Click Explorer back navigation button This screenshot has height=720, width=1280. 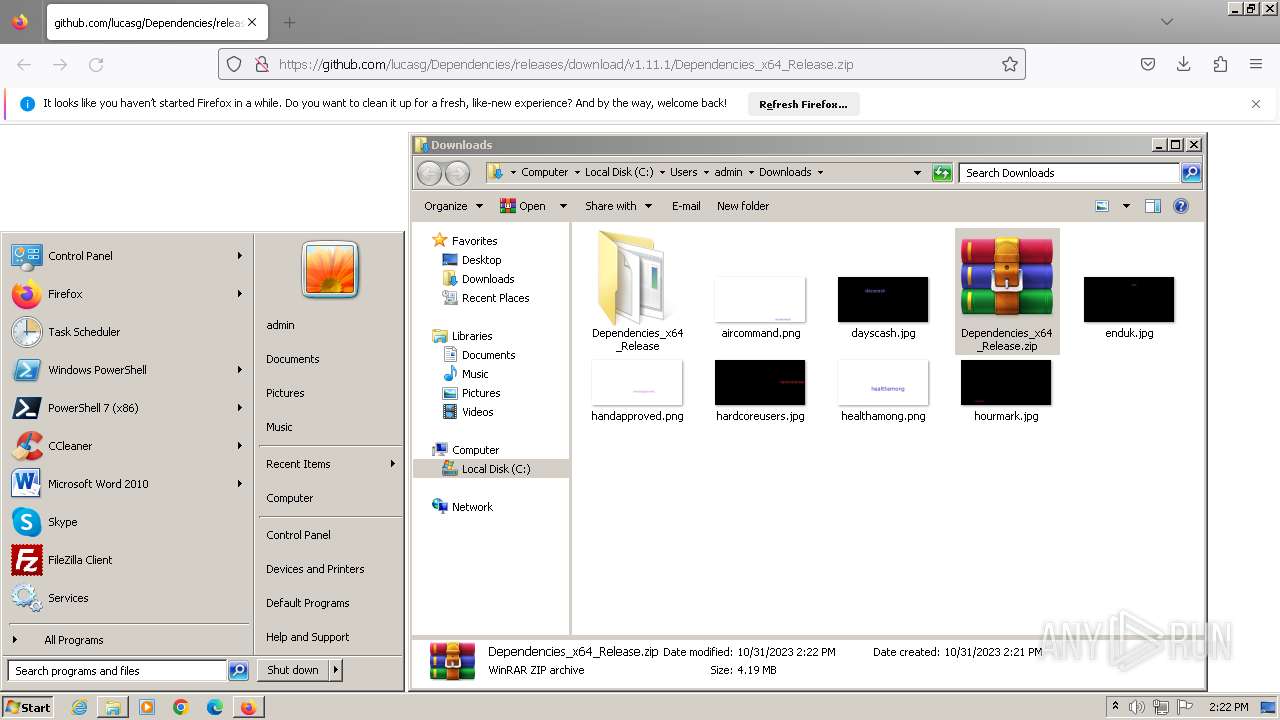tap(430, 173)
